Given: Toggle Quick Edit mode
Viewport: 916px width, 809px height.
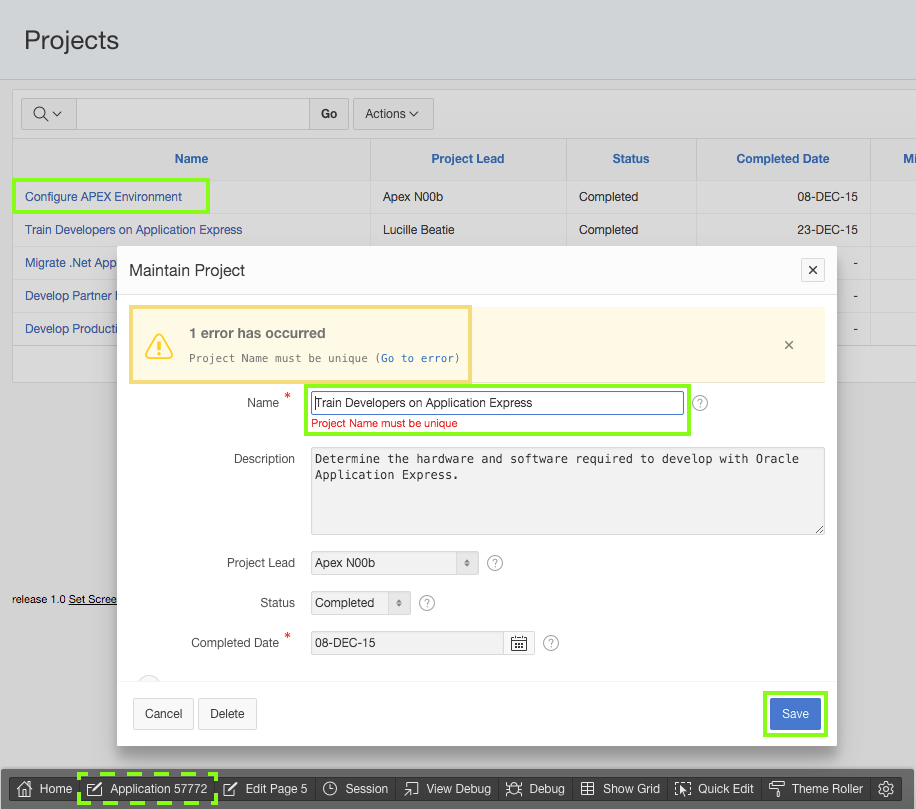Looking at the screenshot, I should (714, 789).
